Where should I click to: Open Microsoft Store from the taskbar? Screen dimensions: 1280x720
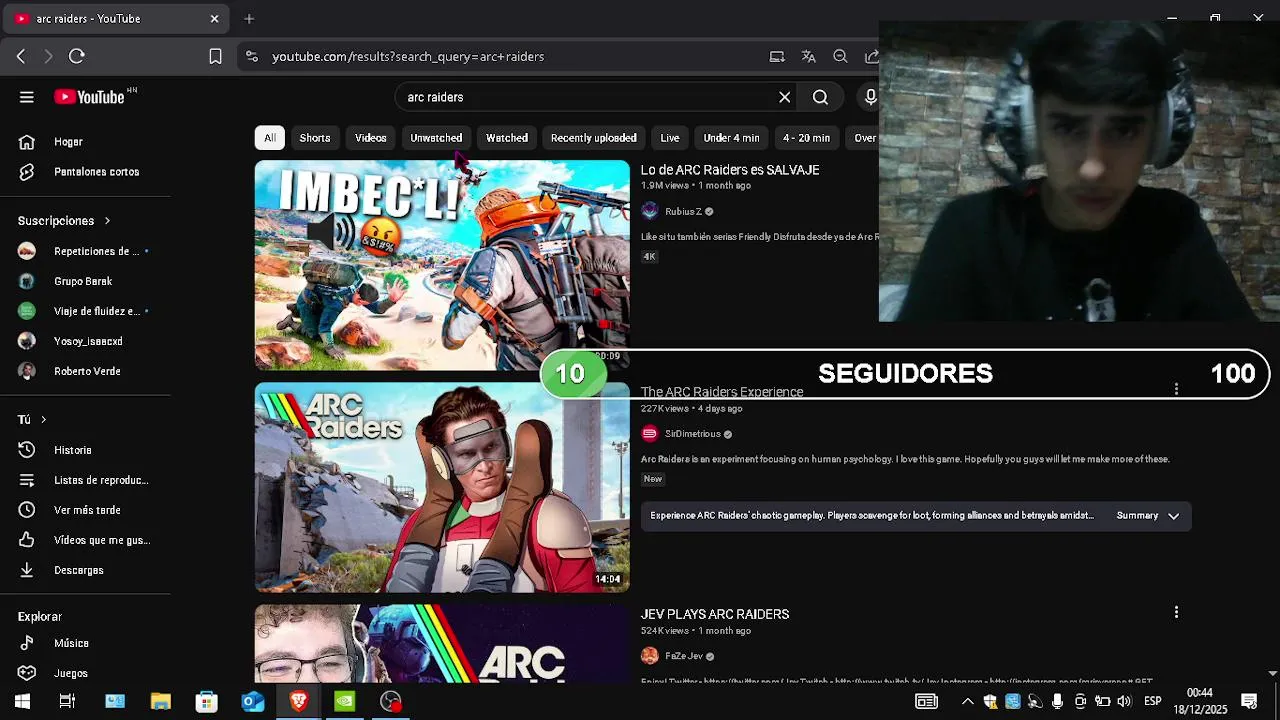coord(207,702)
